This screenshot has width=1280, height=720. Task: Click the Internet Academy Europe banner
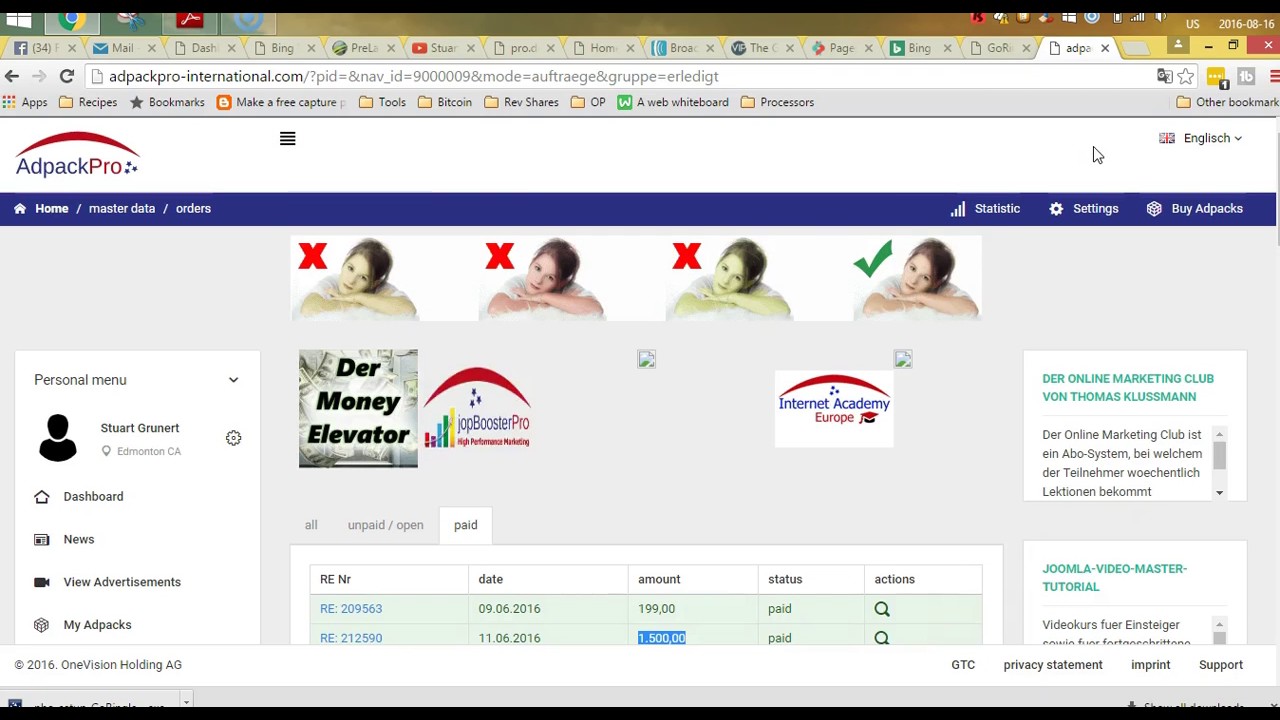pyautogui.click(x=834, y=408)
